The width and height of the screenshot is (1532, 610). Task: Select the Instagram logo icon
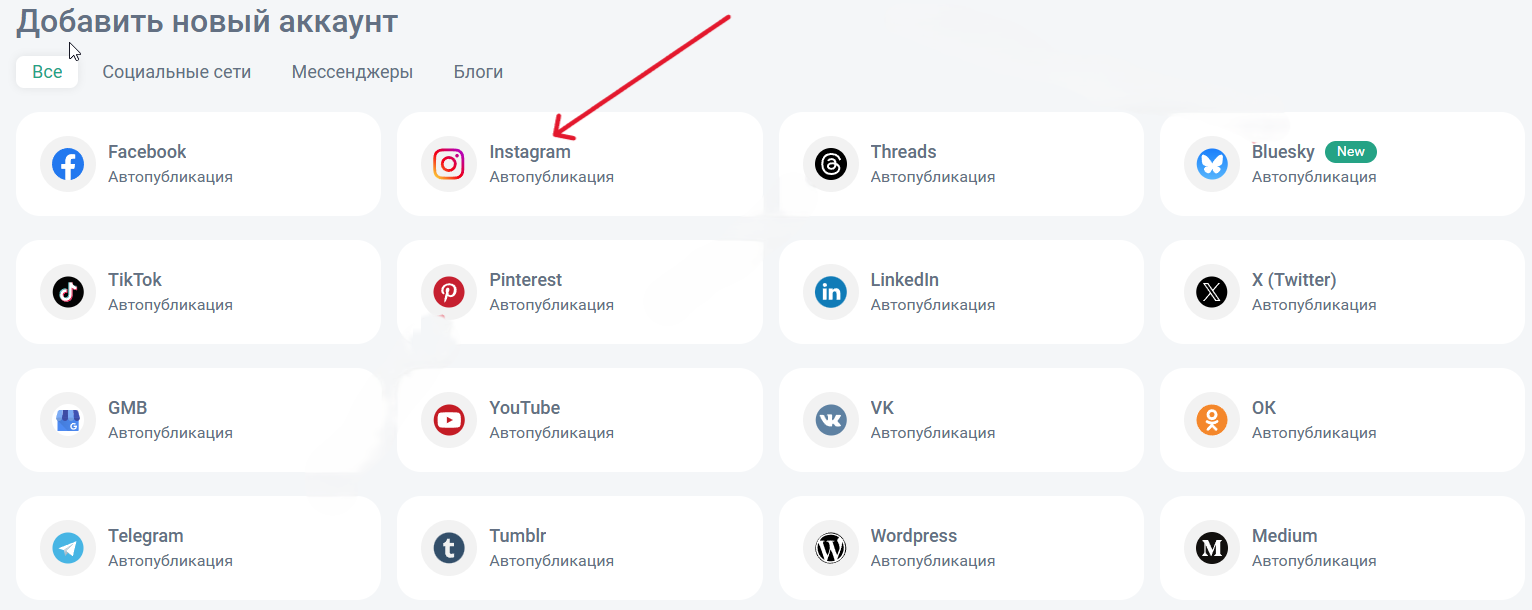point(449,164)
